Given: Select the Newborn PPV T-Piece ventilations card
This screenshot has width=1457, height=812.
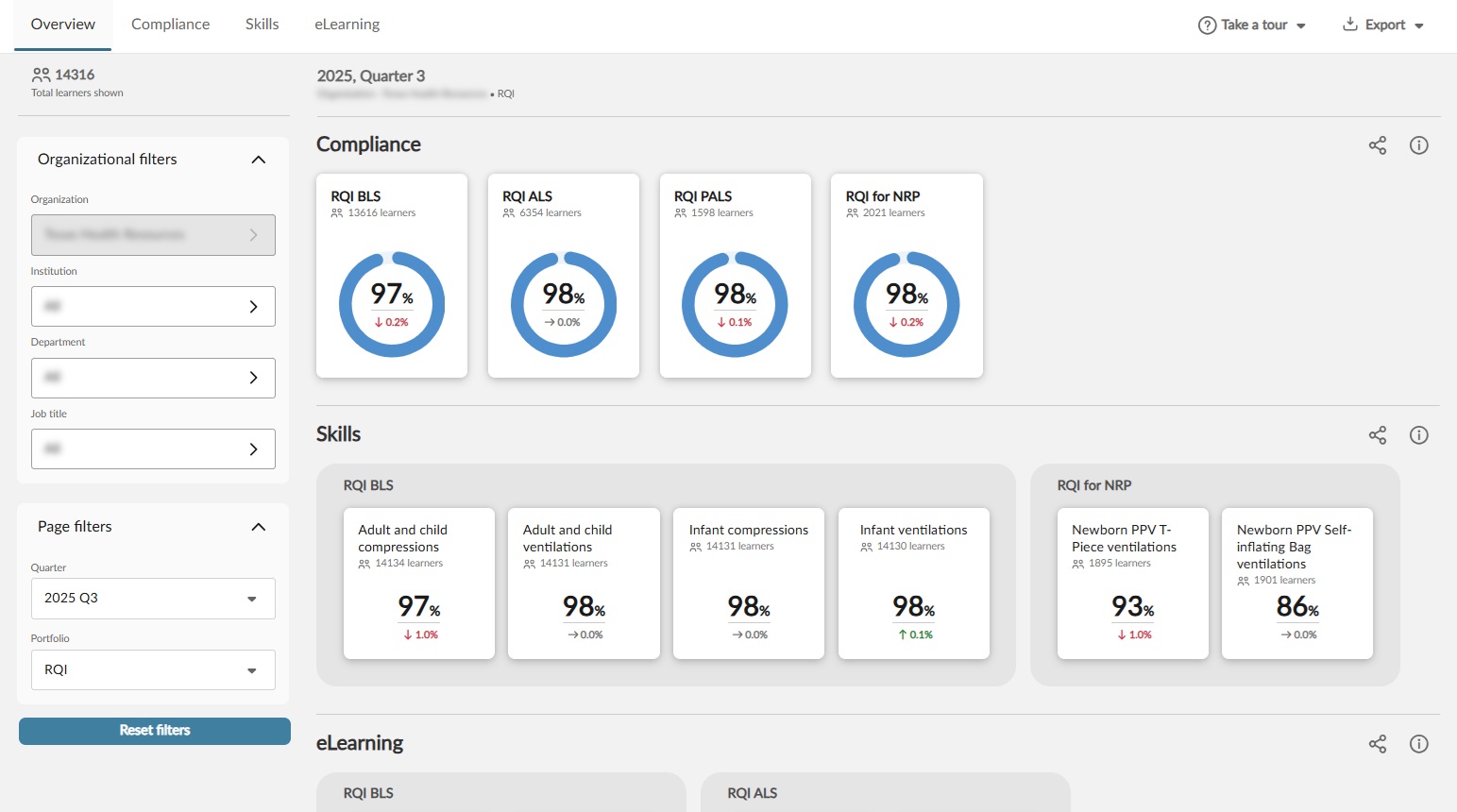Looking at the screenshot, I should tap(1132, 583).
